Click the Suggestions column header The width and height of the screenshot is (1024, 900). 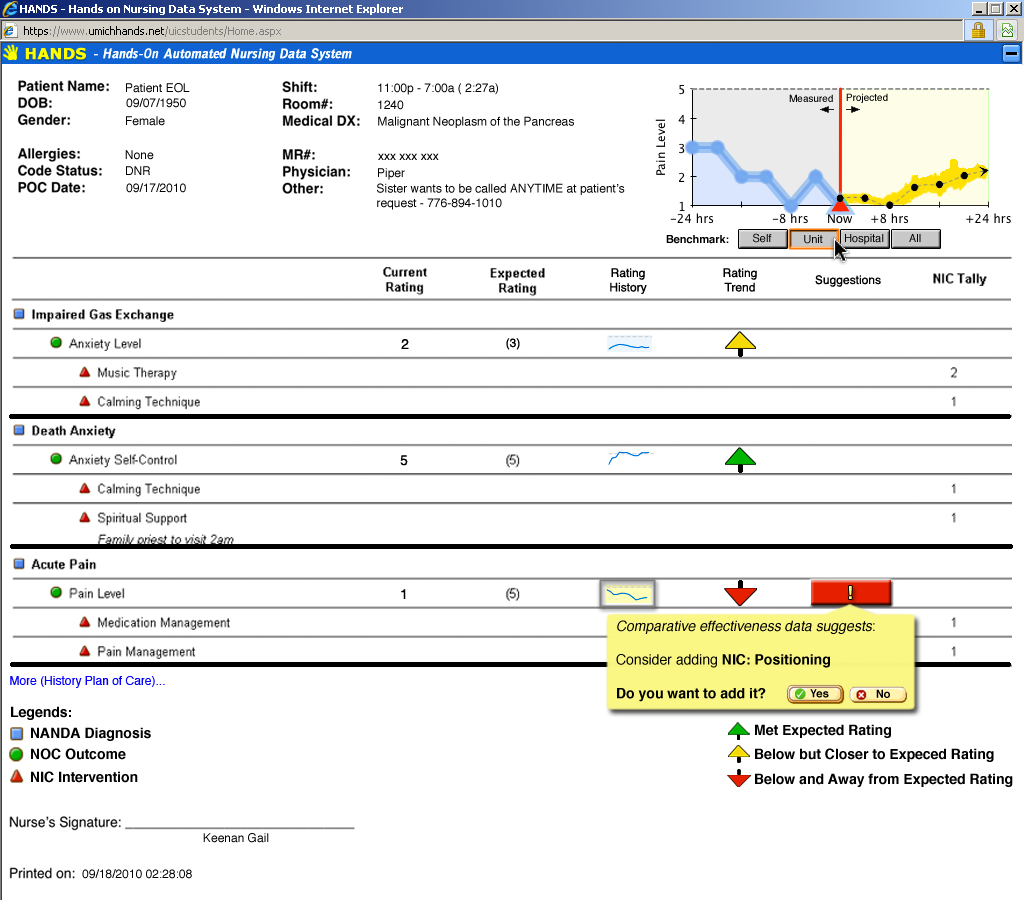(x=848, y=280)
